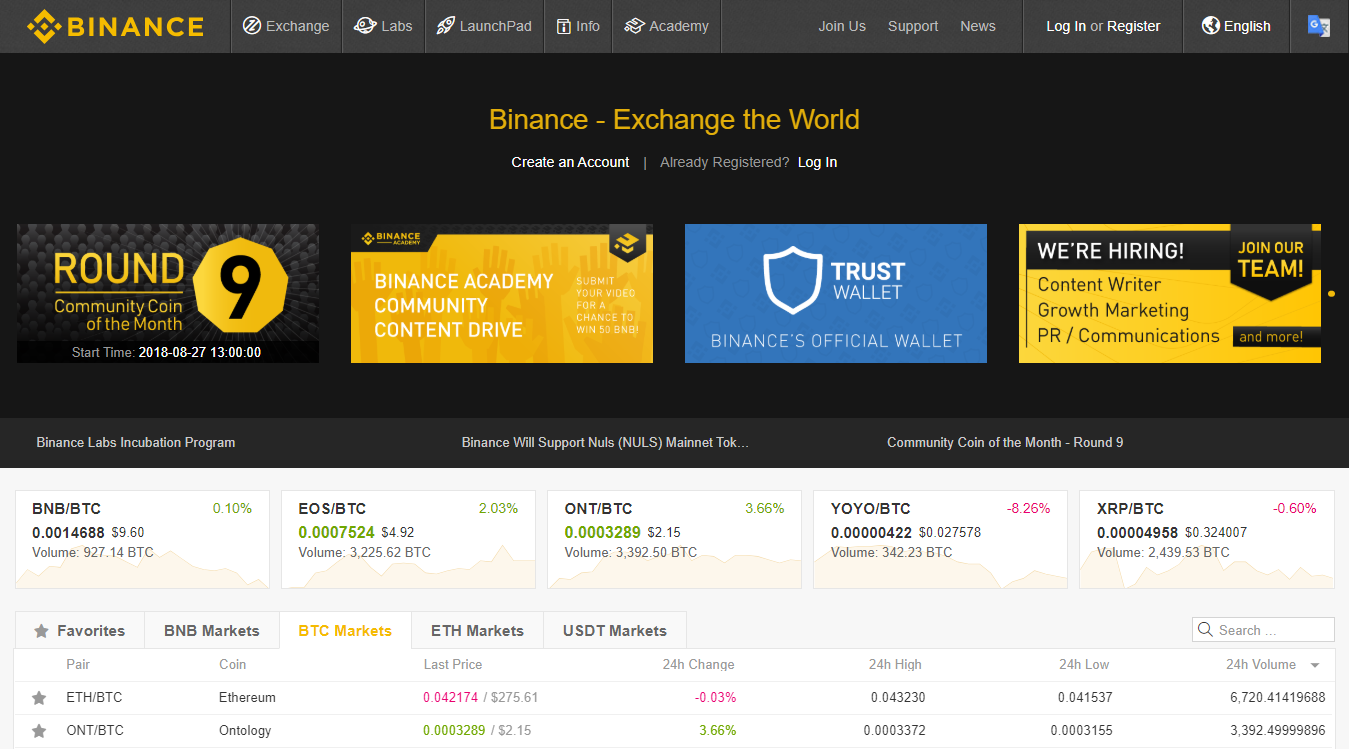Favorite the ONT/BTC pair star

pyautogui.click(x=39, y=731)
